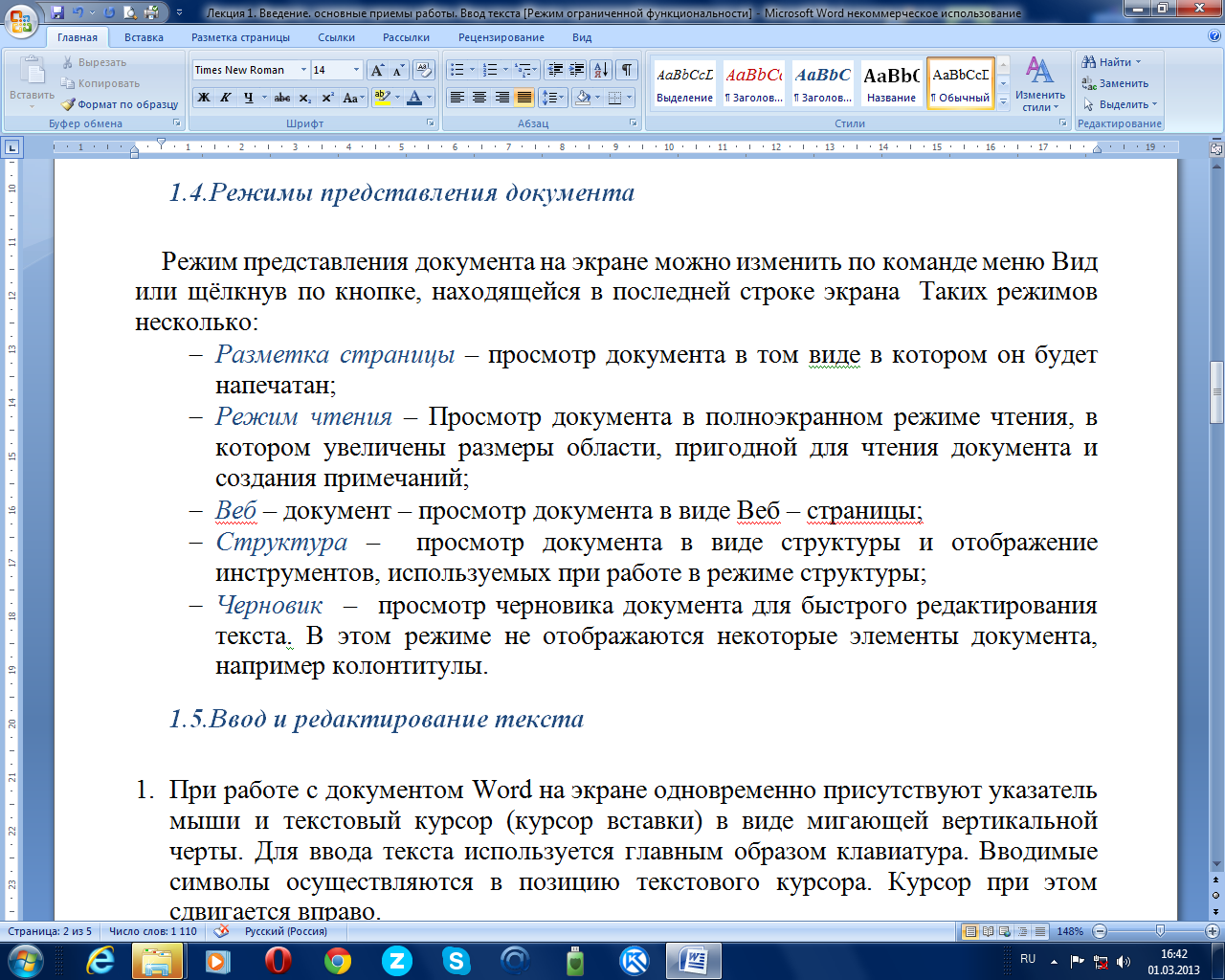Clear formatting with the eraser icon
The image size is (1225, 980).
pos(424,70)
